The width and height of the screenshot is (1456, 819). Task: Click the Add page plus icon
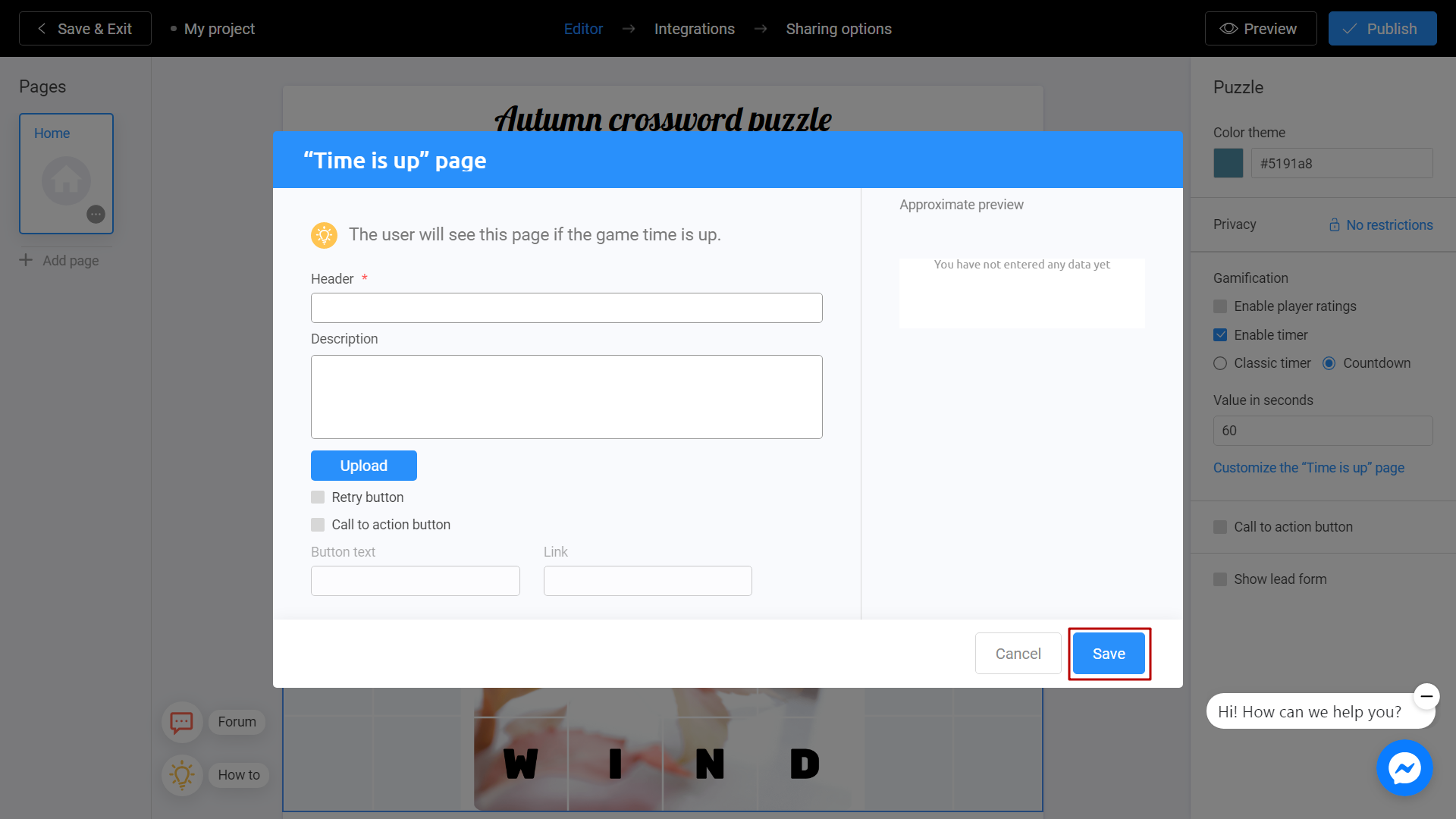(26, 260)
